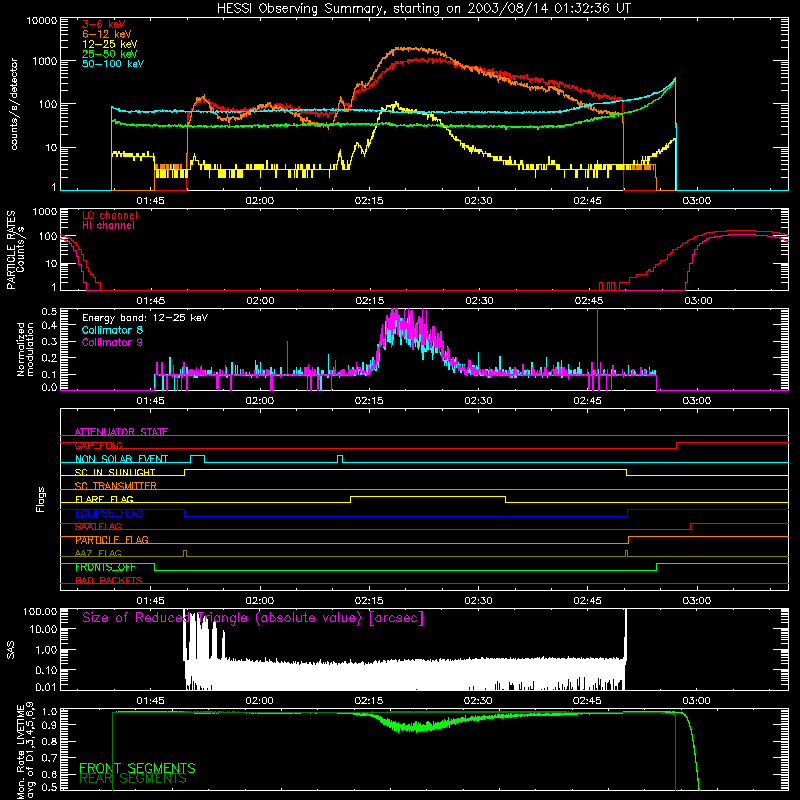
Task: Select the Collimator 8 legend label
Action: point(112,330)
